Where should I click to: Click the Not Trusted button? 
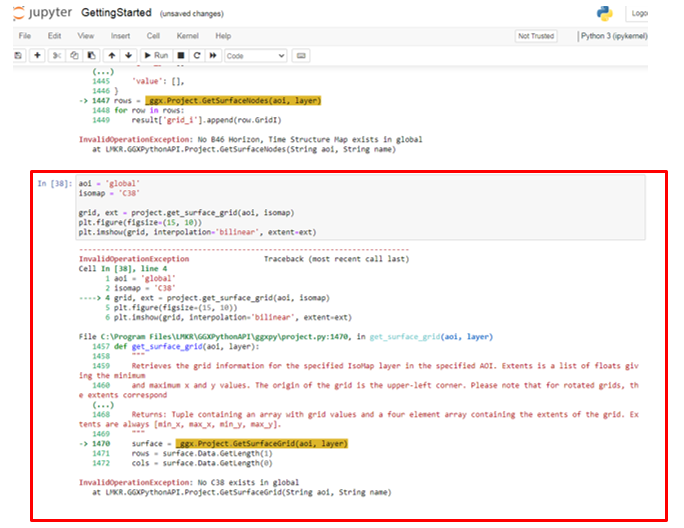click(x=536, y=36)
